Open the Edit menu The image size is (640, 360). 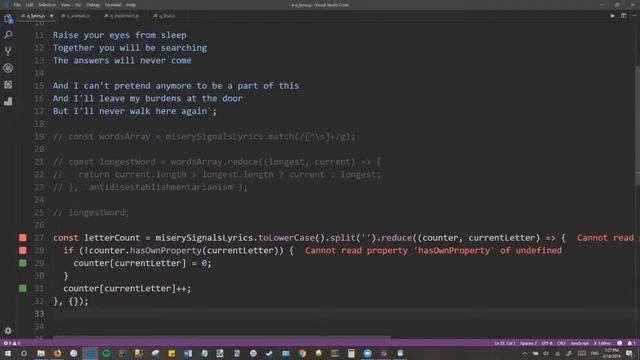[29, 5]
